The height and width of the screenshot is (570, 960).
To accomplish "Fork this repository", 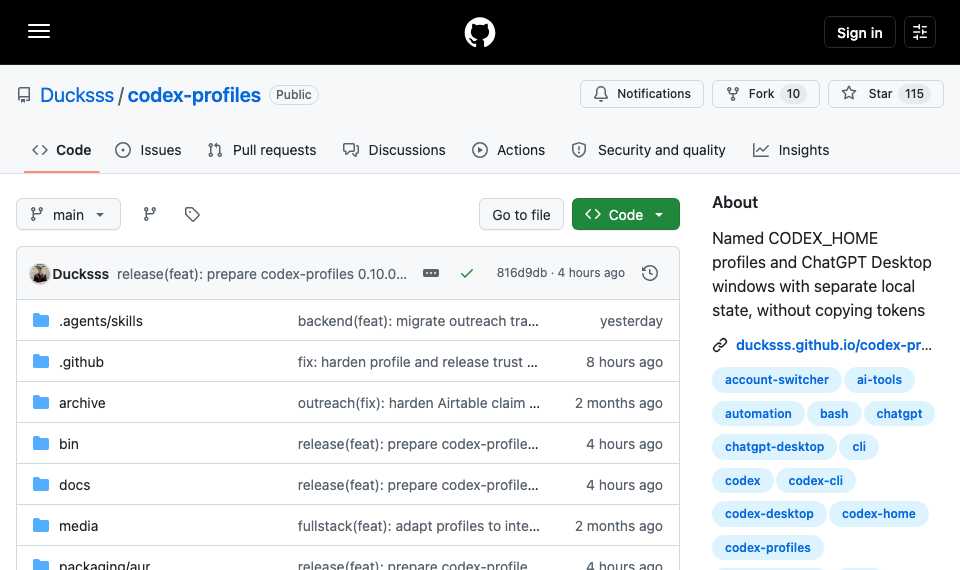I will (765, 94).
